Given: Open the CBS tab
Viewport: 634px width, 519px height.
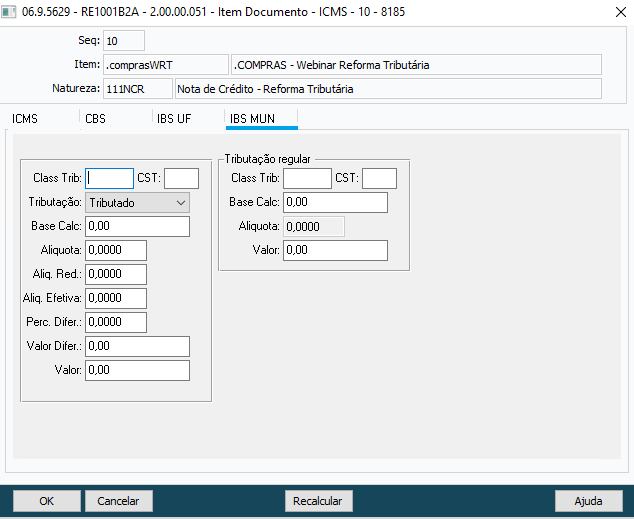Looking at the screenshot, I should (95, 119).
